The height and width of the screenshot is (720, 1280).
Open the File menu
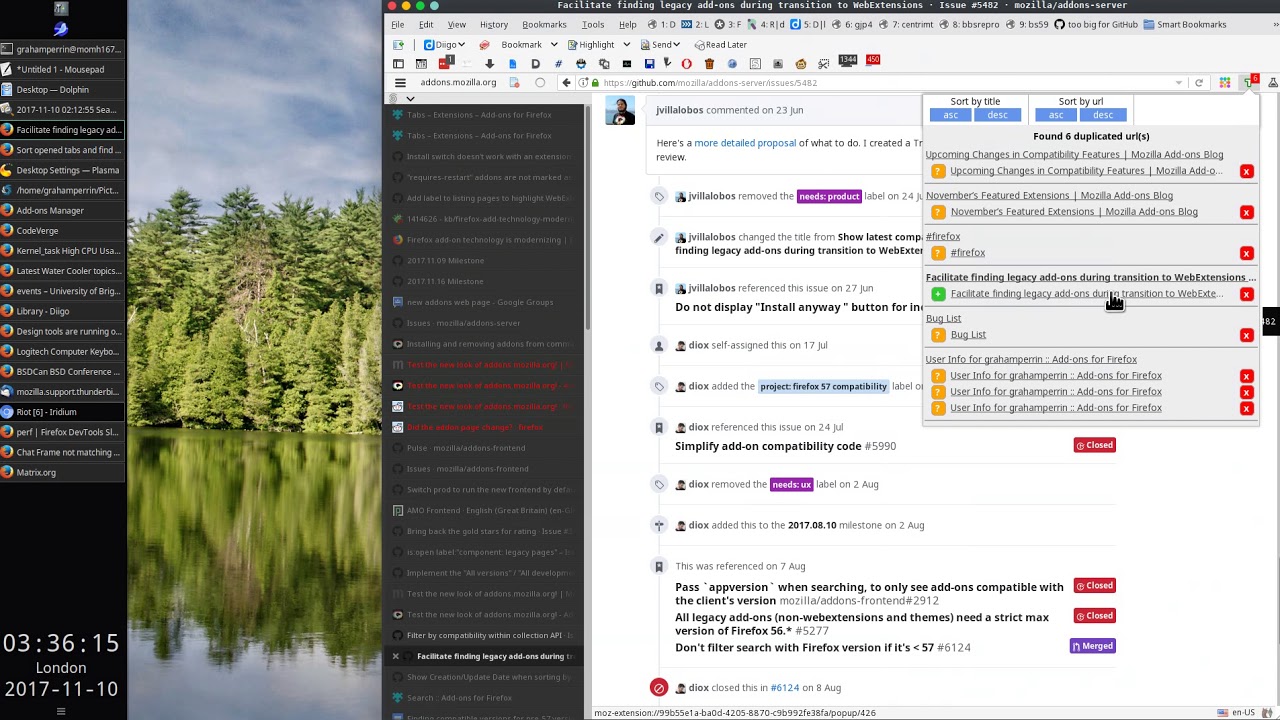pos(398,24)
